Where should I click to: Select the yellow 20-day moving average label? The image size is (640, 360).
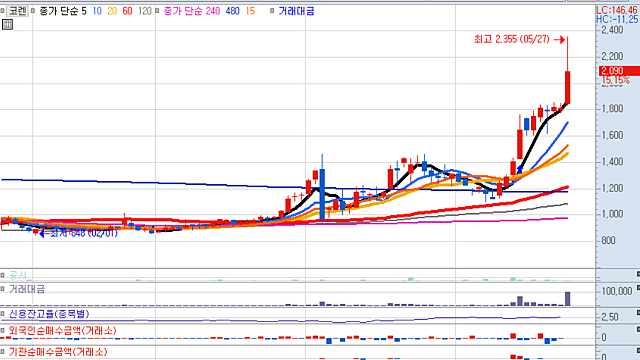click(112, 11)
